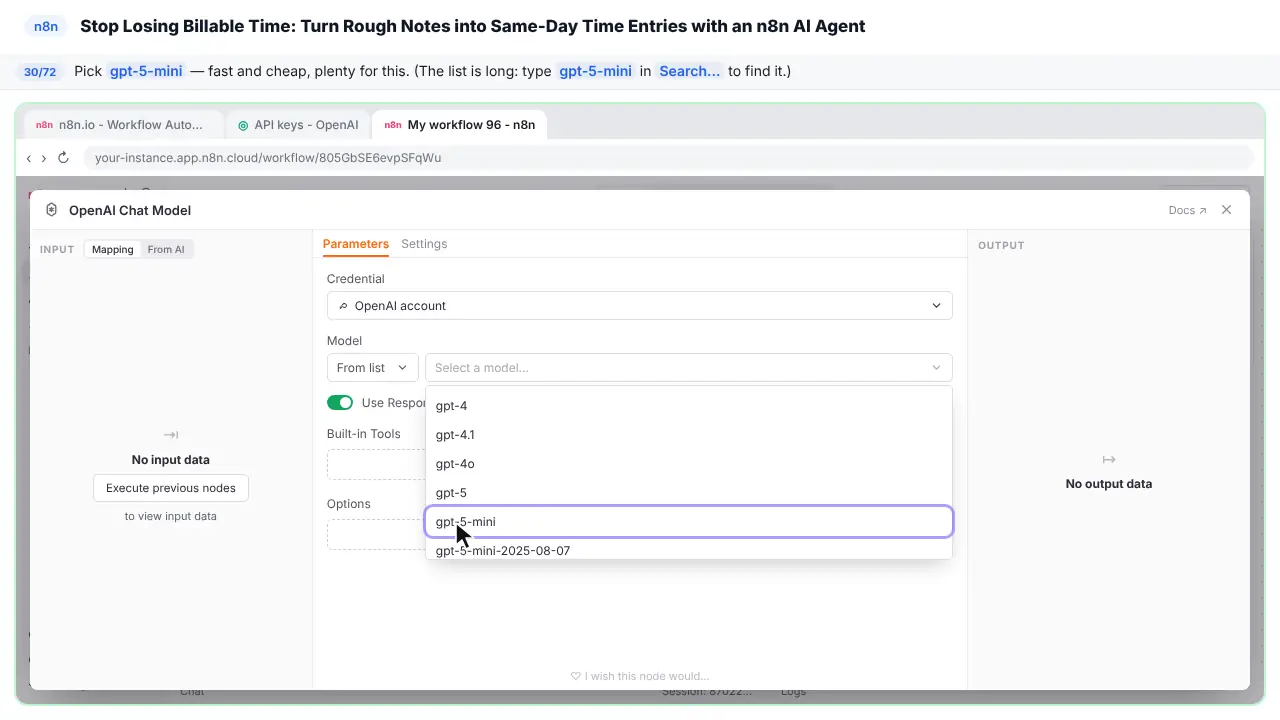Viewport: 1280px width, 720px height.
Task: Open the From list mode dropdown
Action: 373,368
